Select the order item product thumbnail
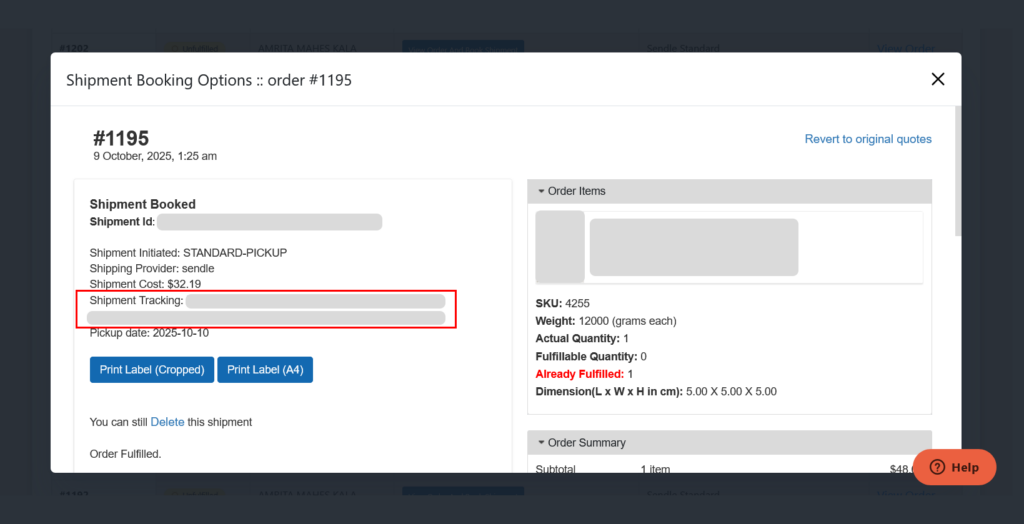1024x524 pixels. [560, 247]
